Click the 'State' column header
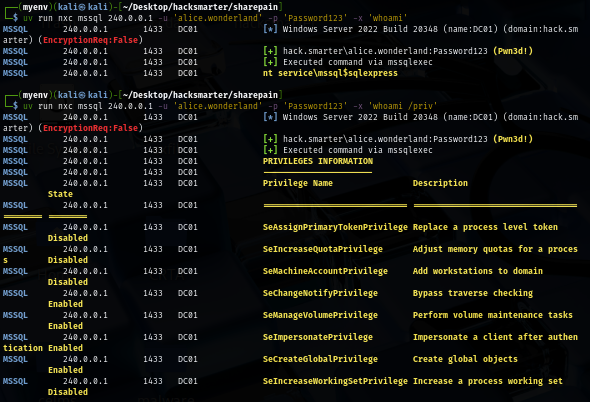 [60, 194]
